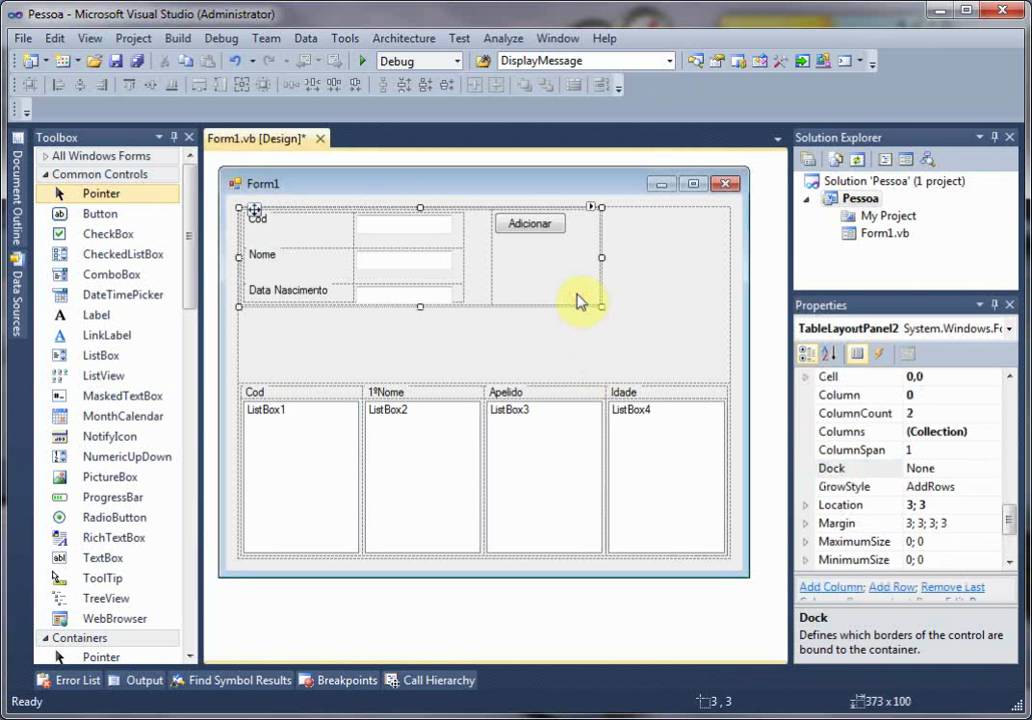1032x720 pixels.
Task: Open the Build menu
Action: pyautogui.click(x=178, y=38)
